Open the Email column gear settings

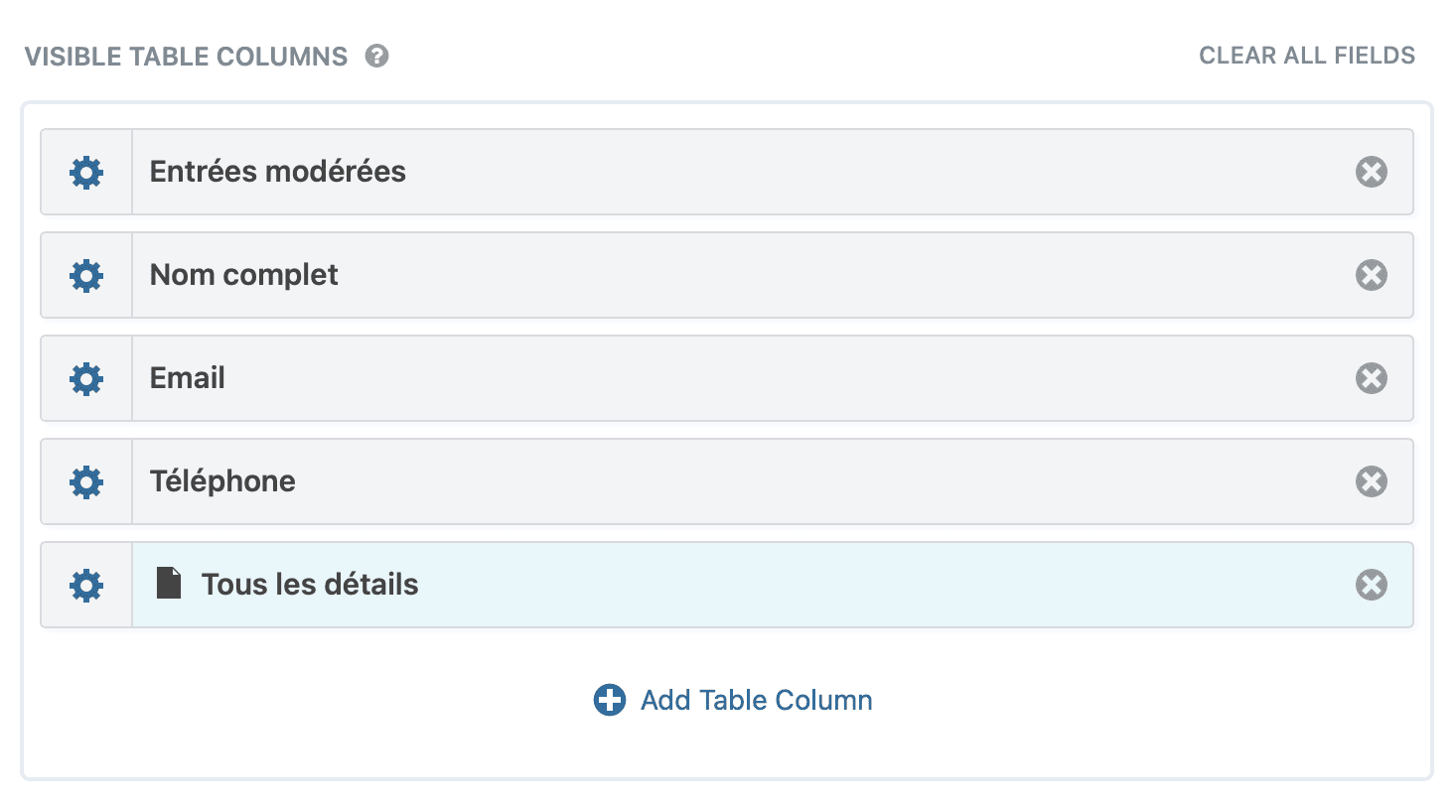point(85,378)
